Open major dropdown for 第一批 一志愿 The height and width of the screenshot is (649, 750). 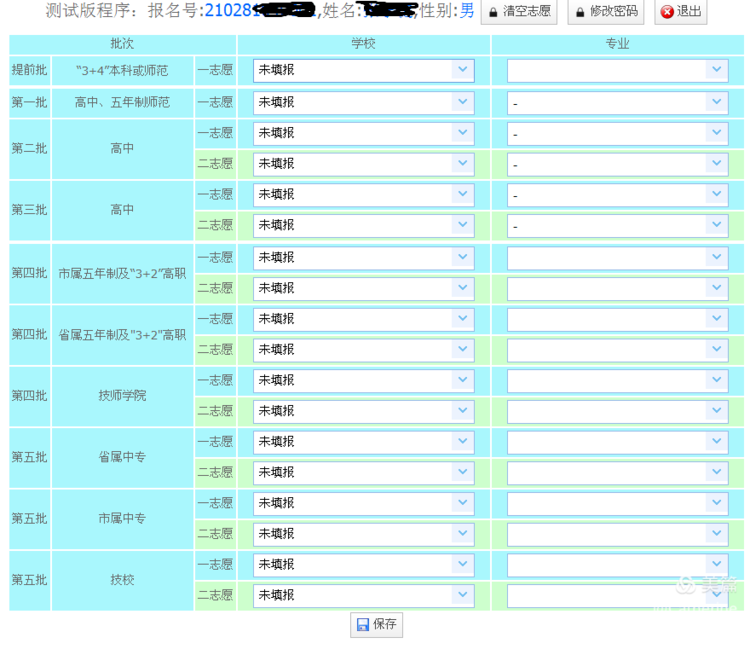[x=618, y=102]
